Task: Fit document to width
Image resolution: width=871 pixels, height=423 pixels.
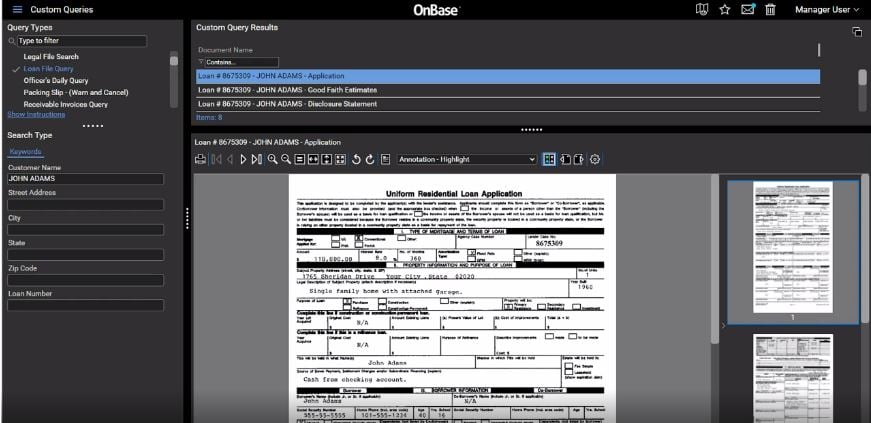Action: point(313,160)
